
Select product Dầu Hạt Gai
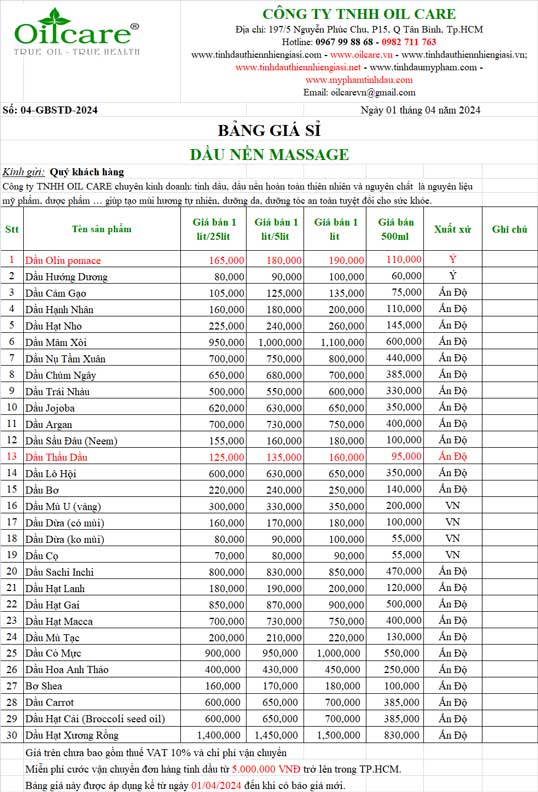pos(53,605)
